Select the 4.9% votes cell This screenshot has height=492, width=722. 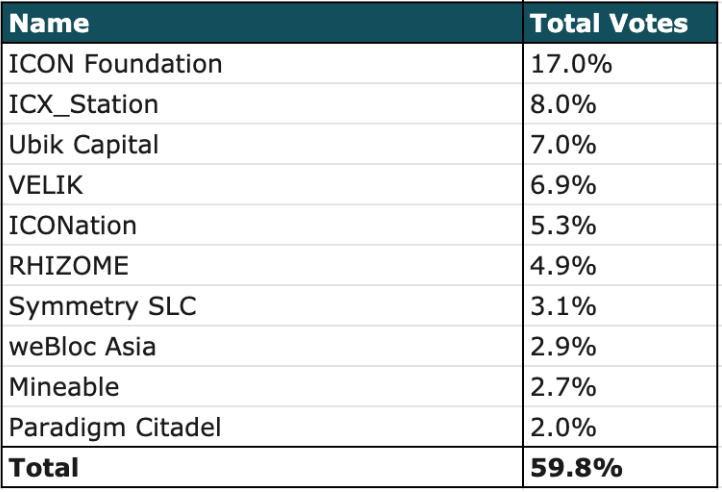coord(620,266)
